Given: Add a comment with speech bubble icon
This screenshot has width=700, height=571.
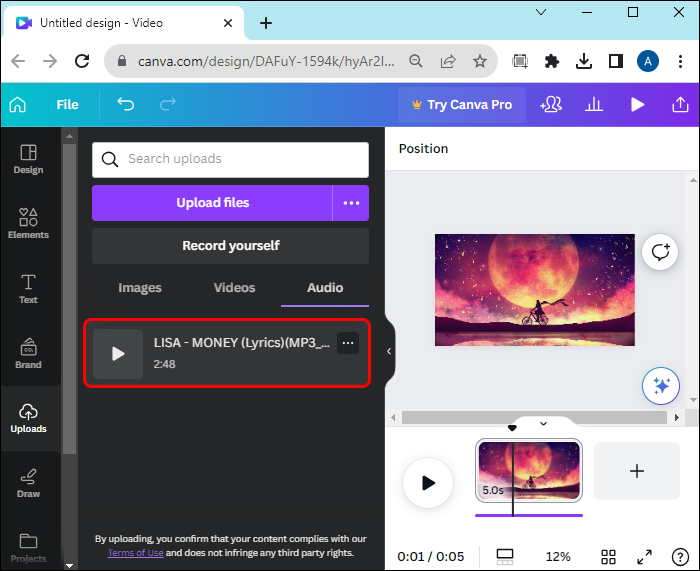Looking at the screenshot, I should (x=660, y=252).
